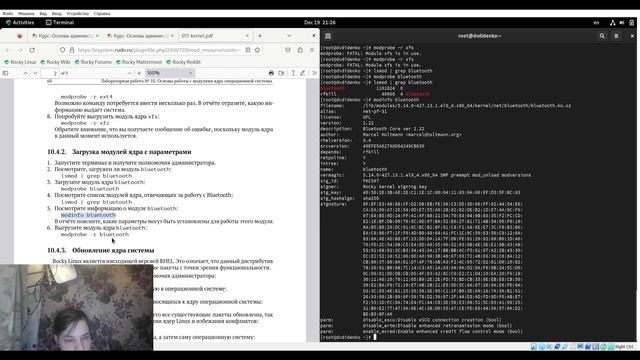This screenshot has height=360, width=640.
Task: Expand the list all tabs chevron
Action: [x=289, y=36]
